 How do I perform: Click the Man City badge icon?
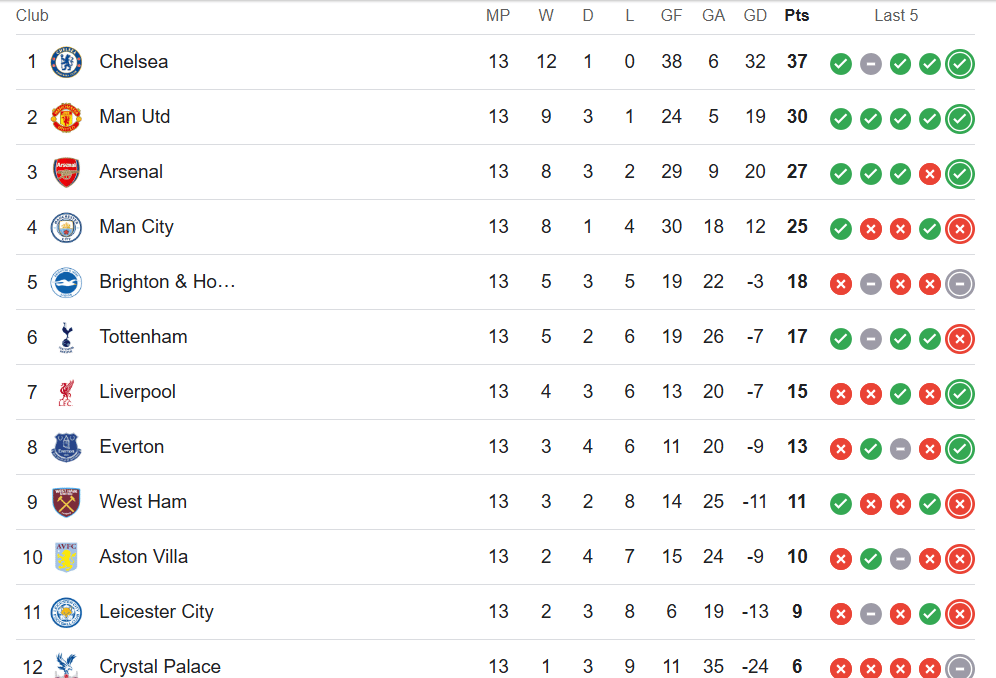click(x=66, y=227)
